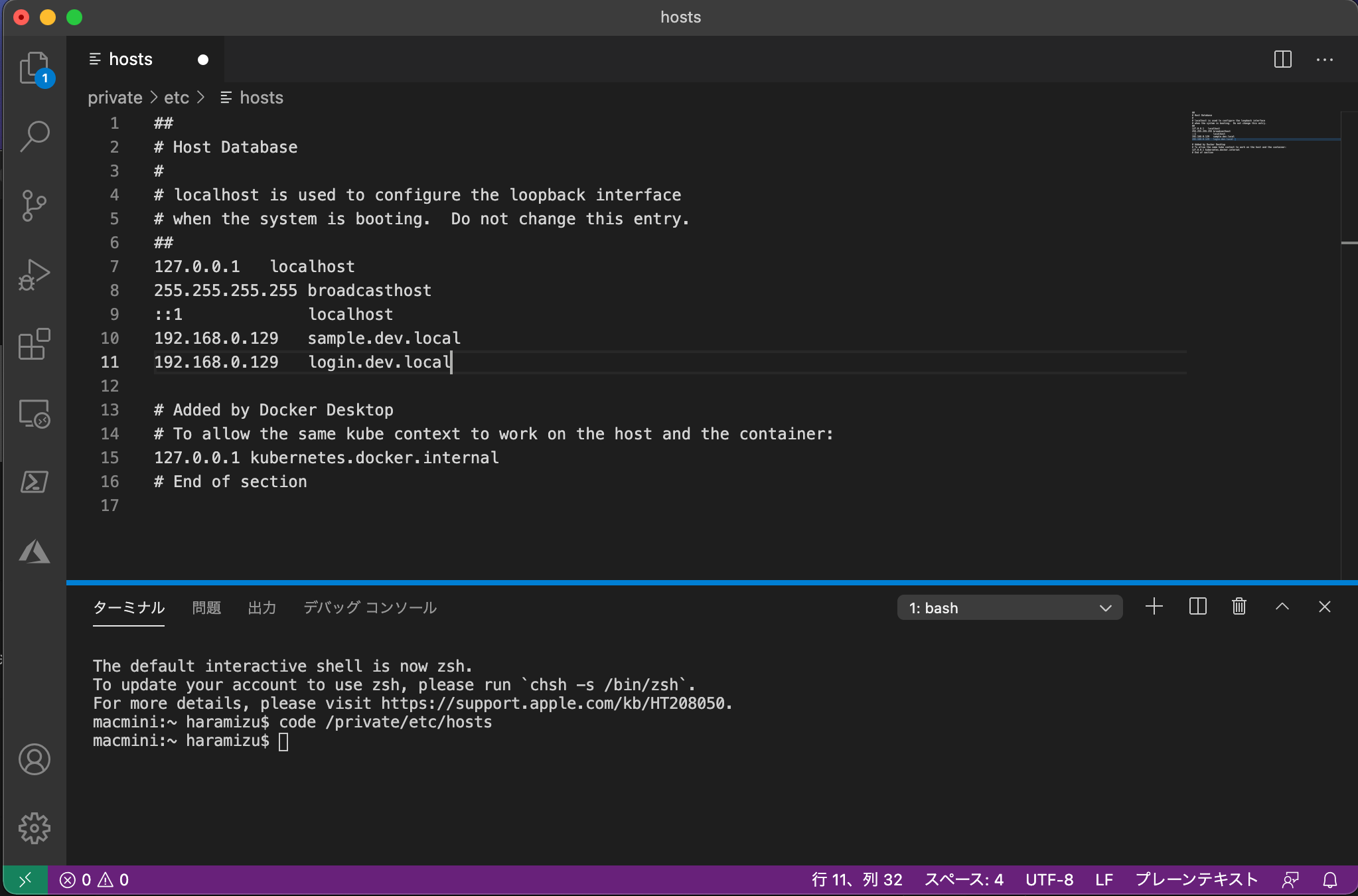Click the comment '# Host Database'
The image size is (1358, 896).
click(226, 147)
